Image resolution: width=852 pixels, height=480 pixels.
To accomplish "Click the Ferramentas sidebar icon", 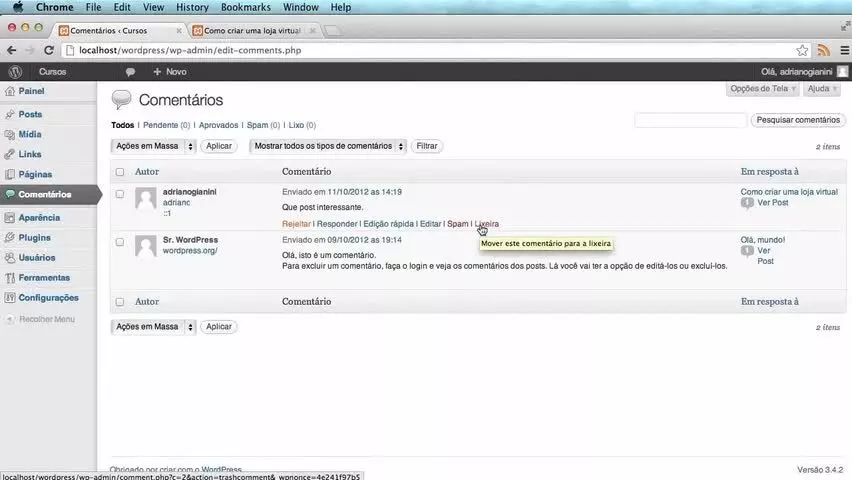I will point(9,278).
